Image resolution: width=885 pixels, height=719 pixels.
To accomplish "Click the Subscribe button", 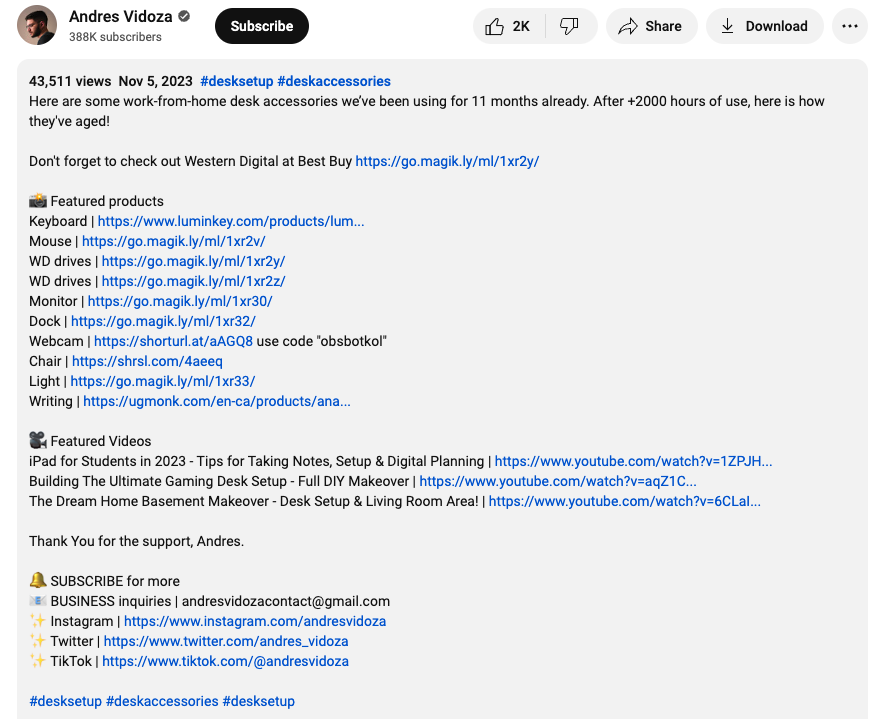I will (x=262, y=26).
